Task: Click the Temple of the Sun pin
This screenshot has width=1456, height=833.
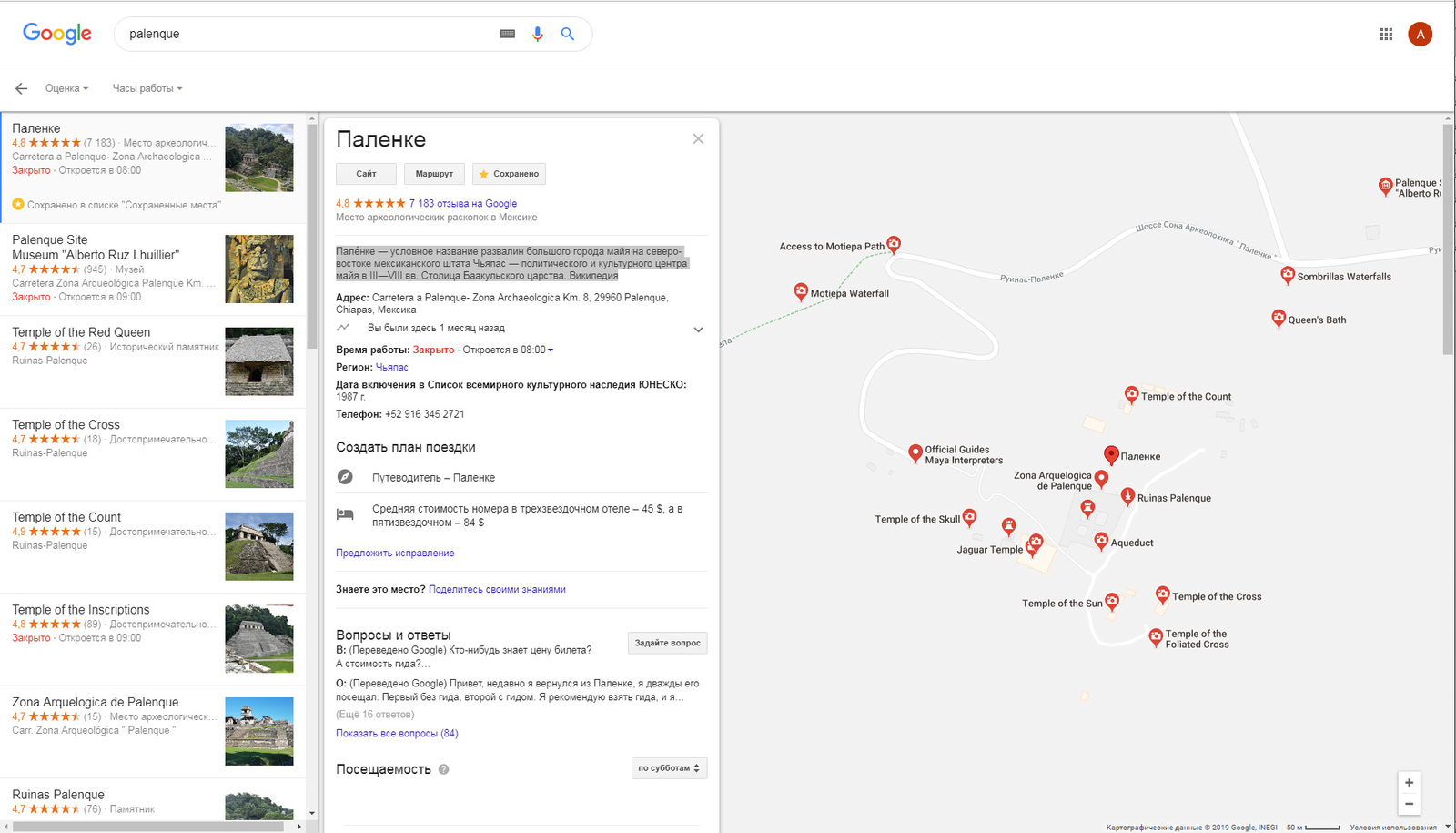Action: (1112, 601)
